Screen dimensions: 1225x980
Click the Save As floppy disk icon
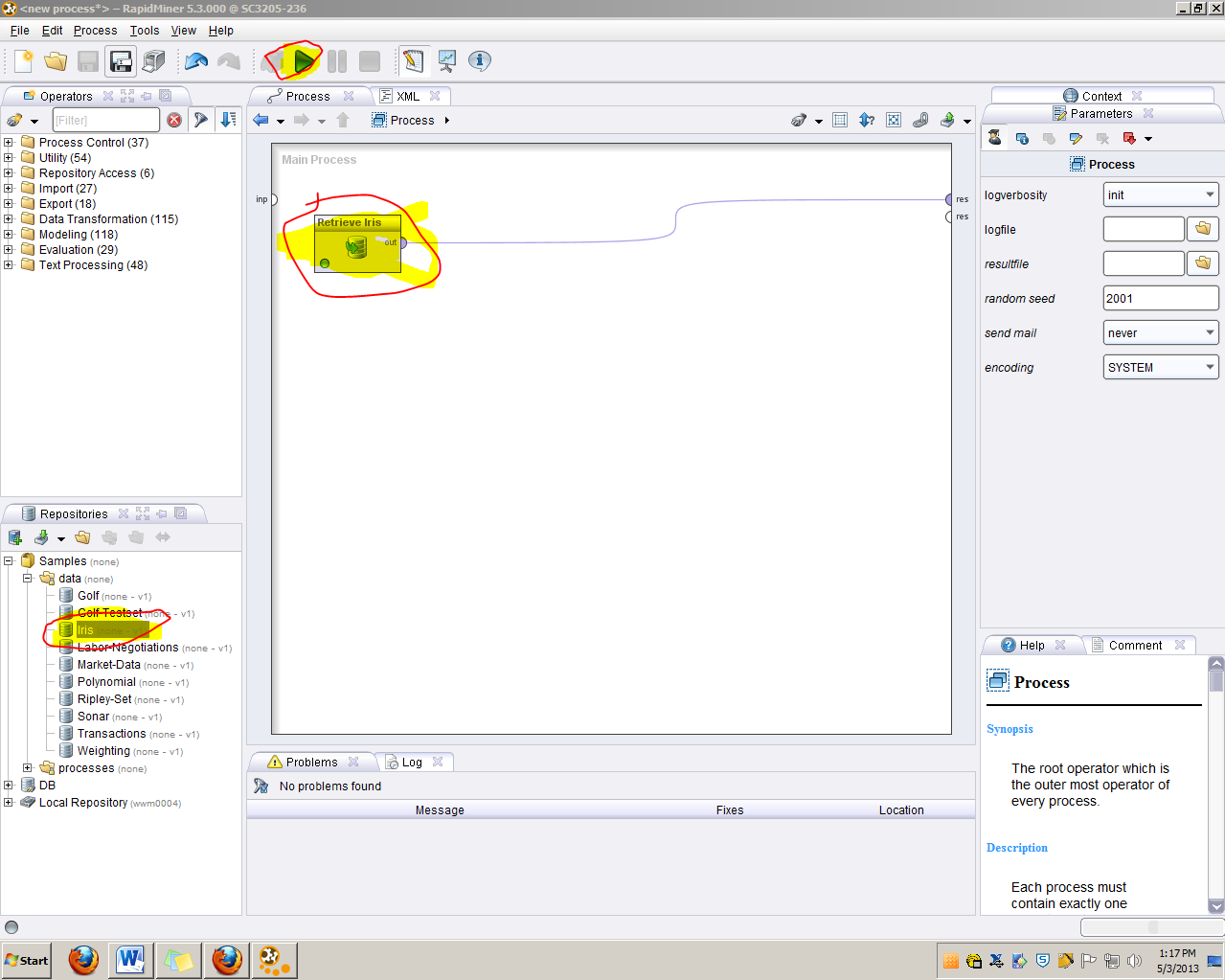(121, 61)
